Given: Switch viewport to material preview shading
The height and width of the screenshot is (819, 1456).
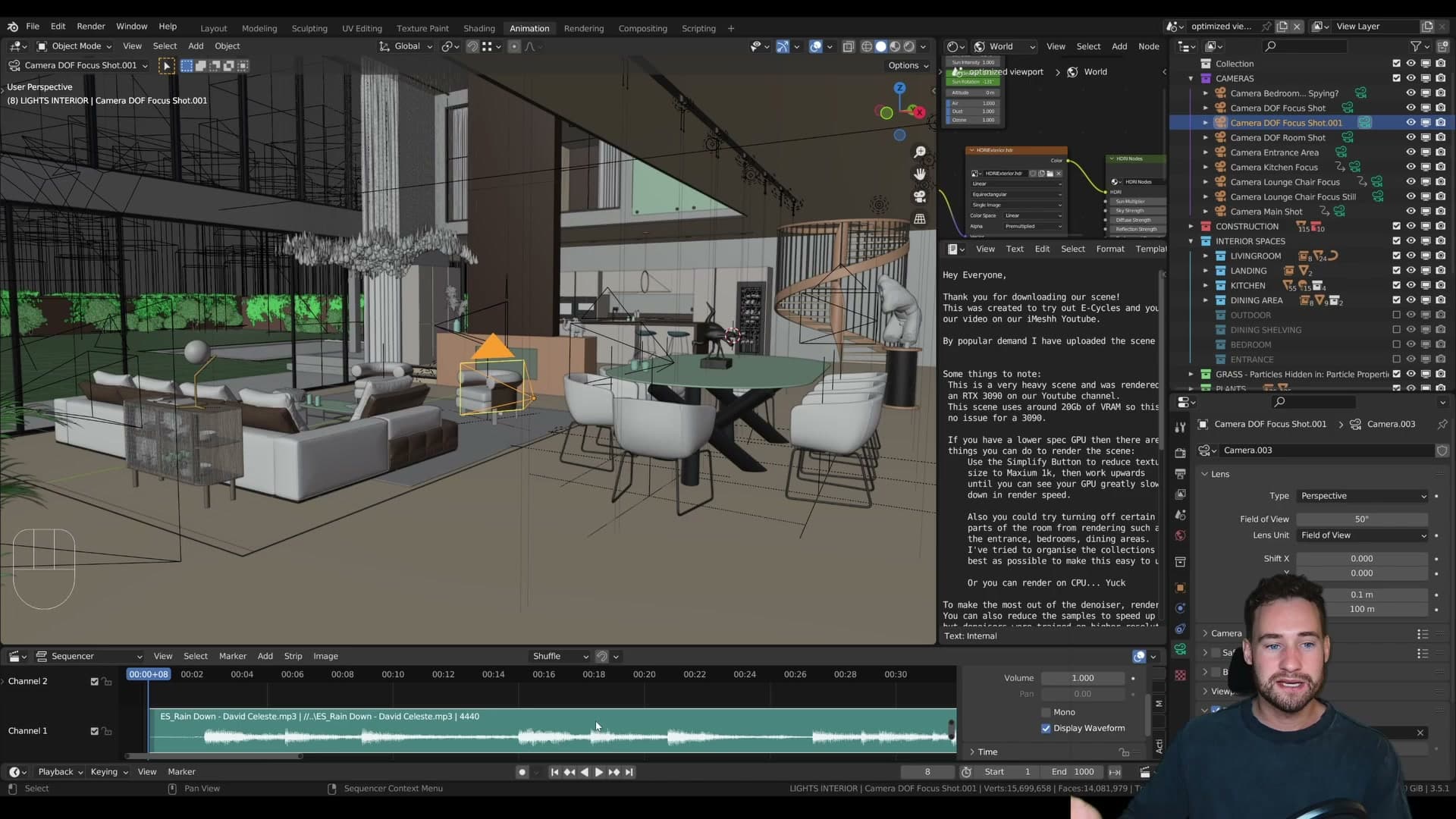Looking at the screenshot, I should tap(895, 46).
